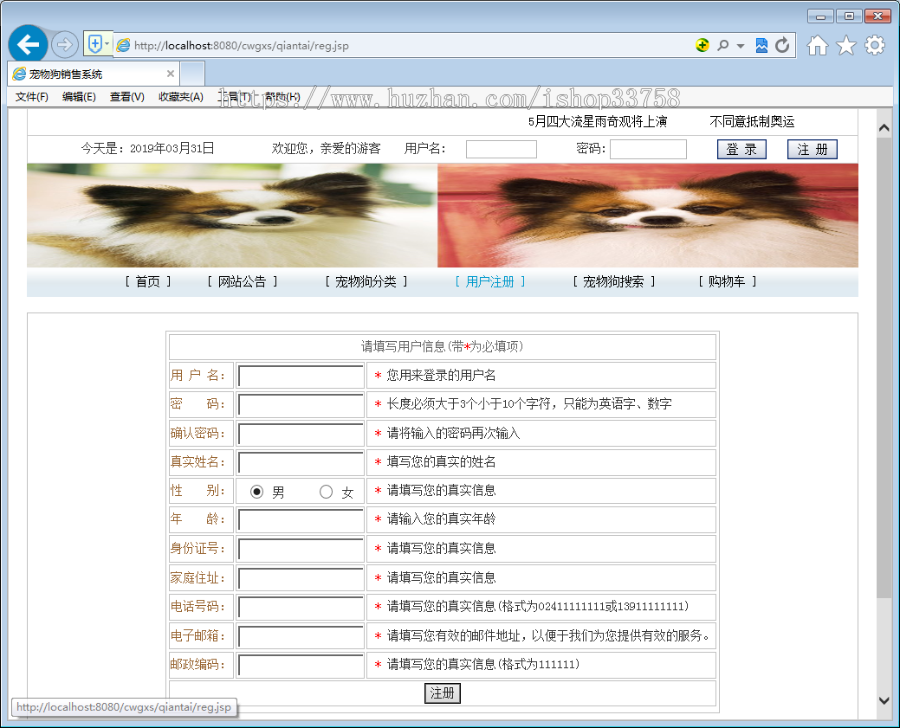Image resolution: width=900 pixels, height=728 pixels.
Task: Click the 登录 button in header
Action: click(x=742, y=149)
